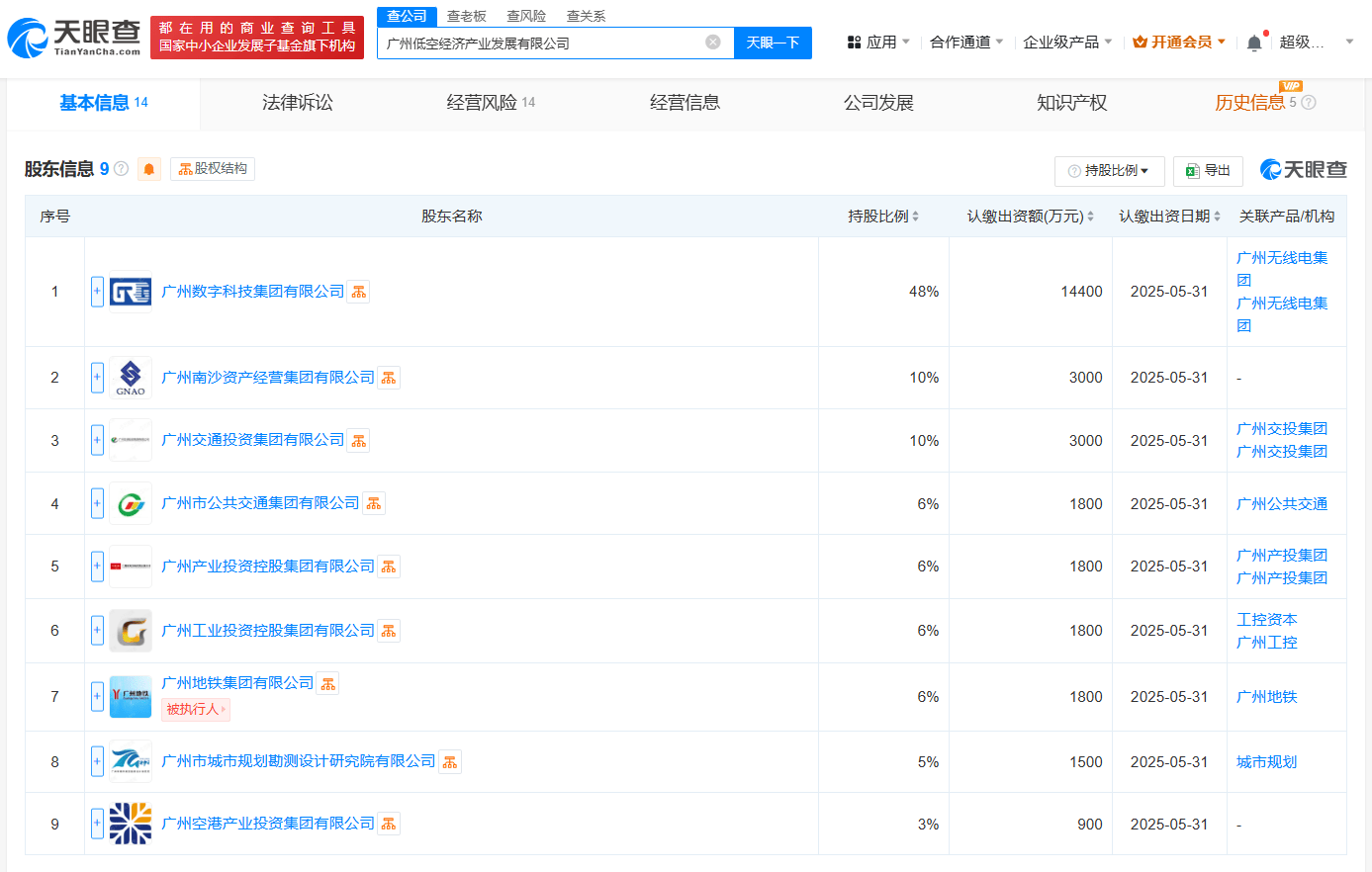Open the 企业级产品 dropdown menu

point(1067,43)
